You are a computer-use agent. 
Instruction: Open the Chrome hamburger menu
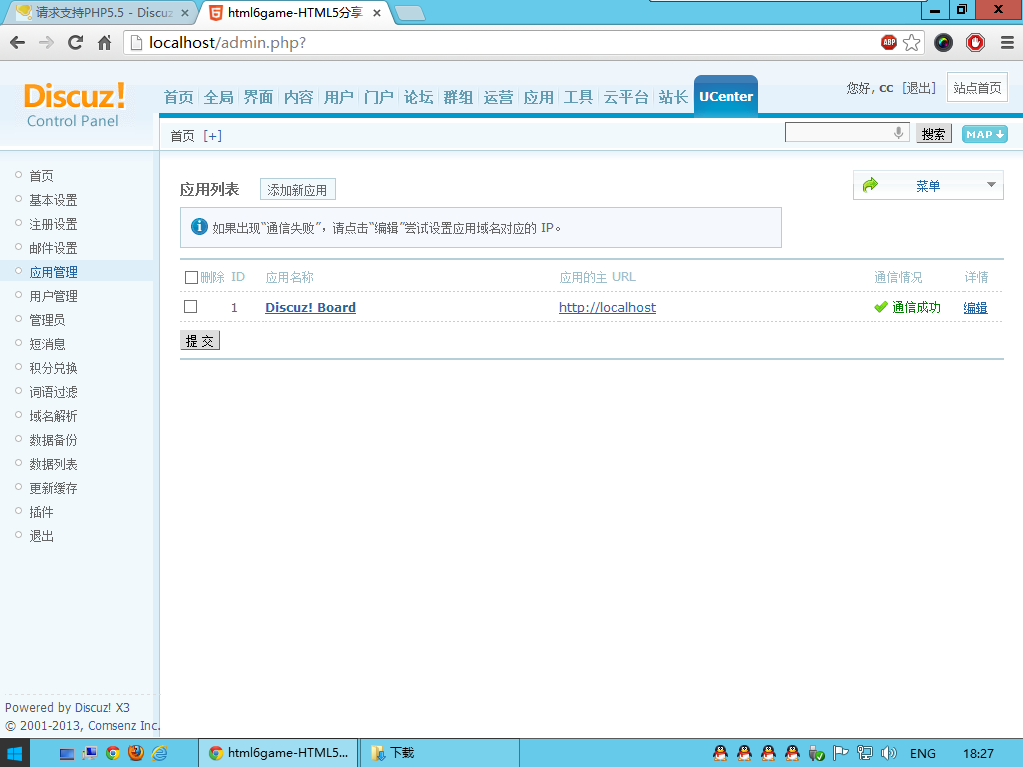point(1007,43)
